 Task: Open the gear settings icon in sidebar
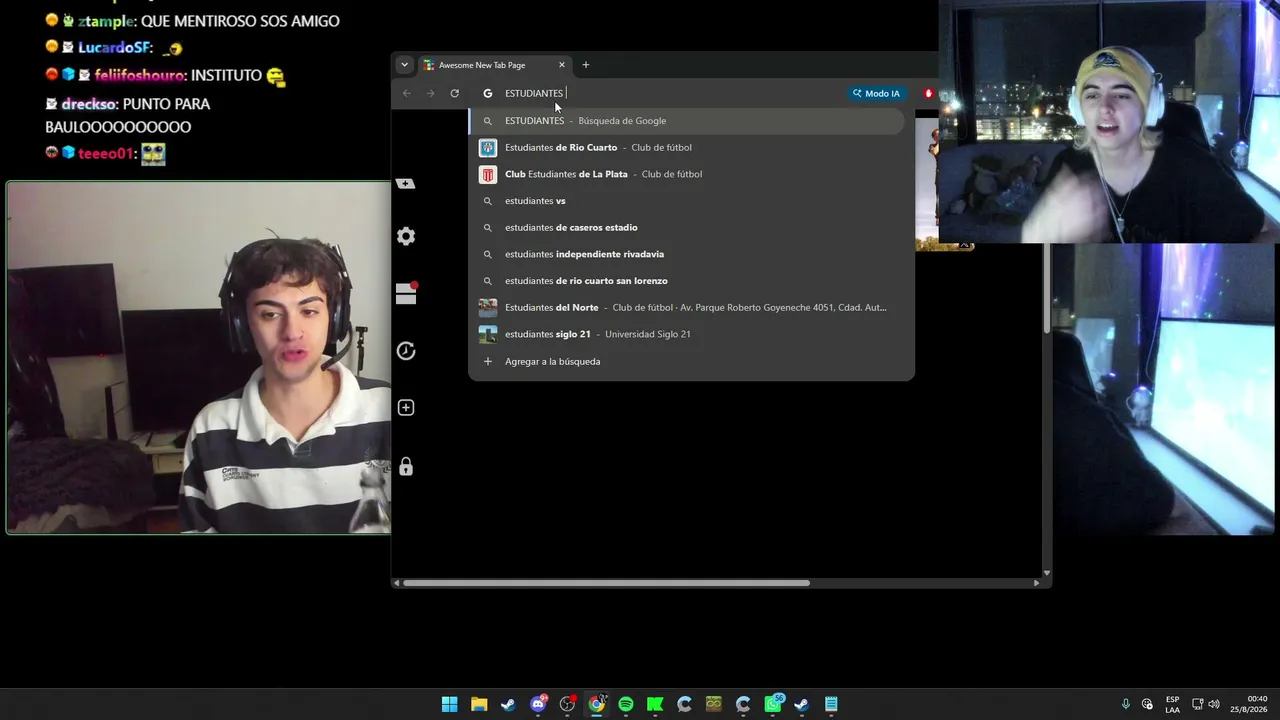[406, 236]
